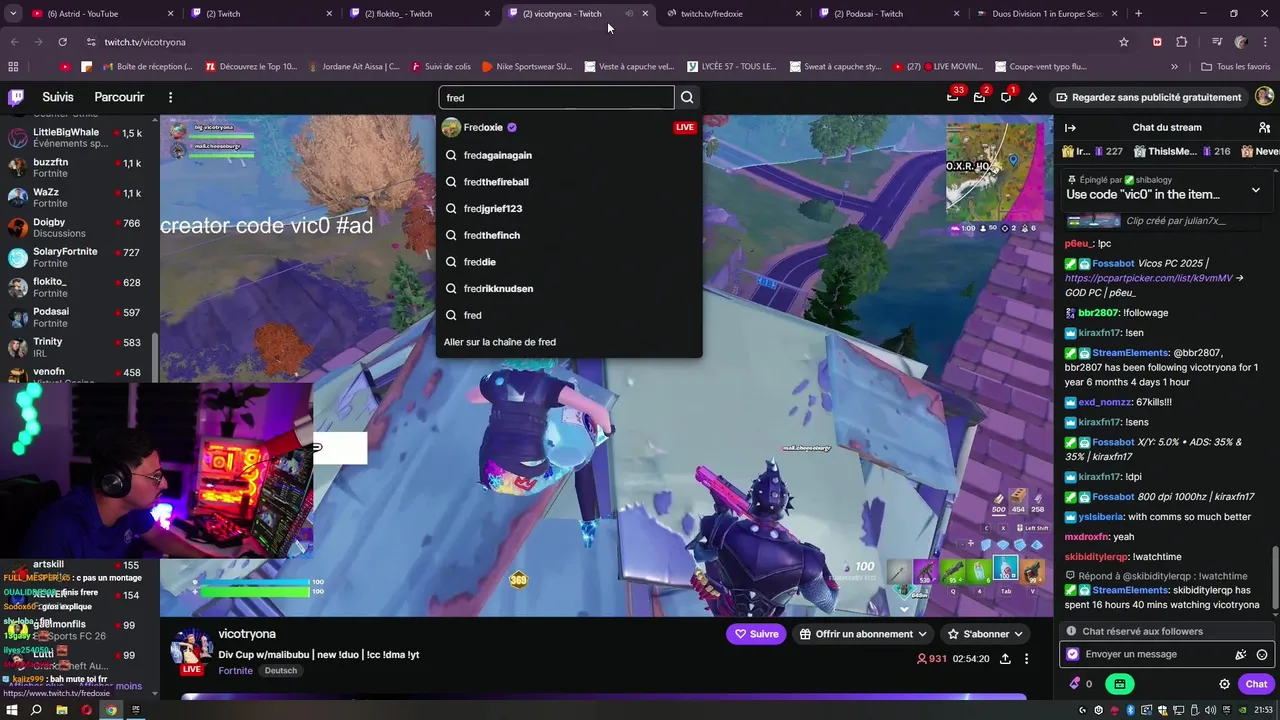
Task: Choose the fredthefireball search suggestion
Action: pos(569,182)
